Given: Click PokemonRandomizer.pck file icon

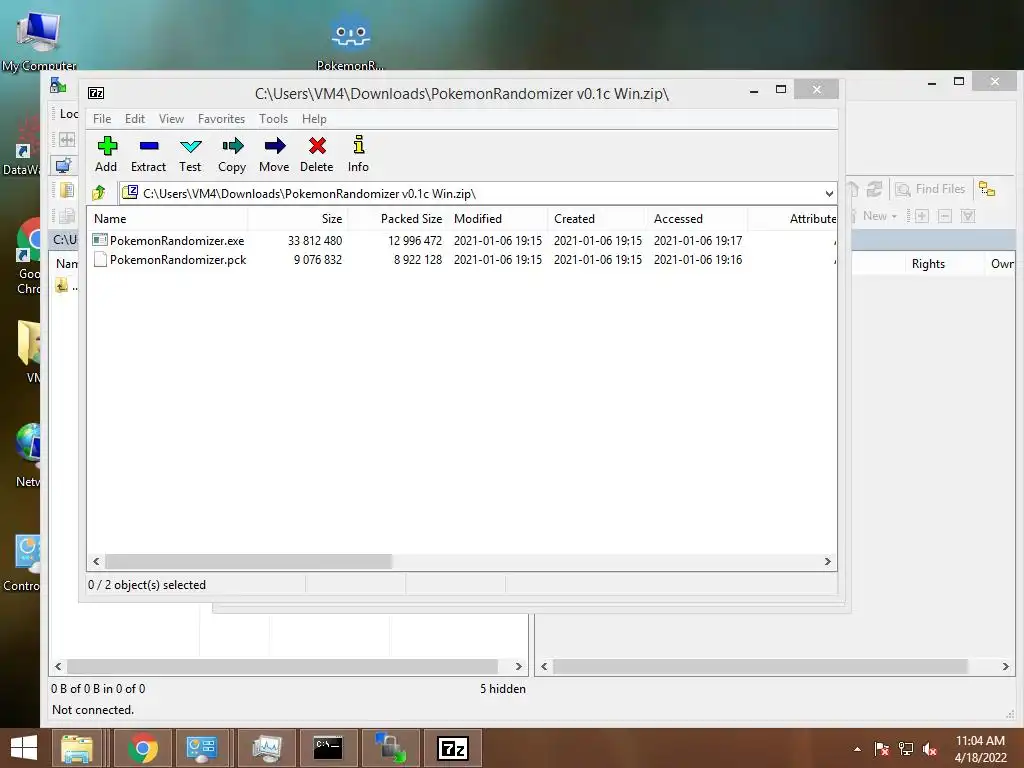Looking at the screenshot, I should pyautogui.click(x=100, y=259).
